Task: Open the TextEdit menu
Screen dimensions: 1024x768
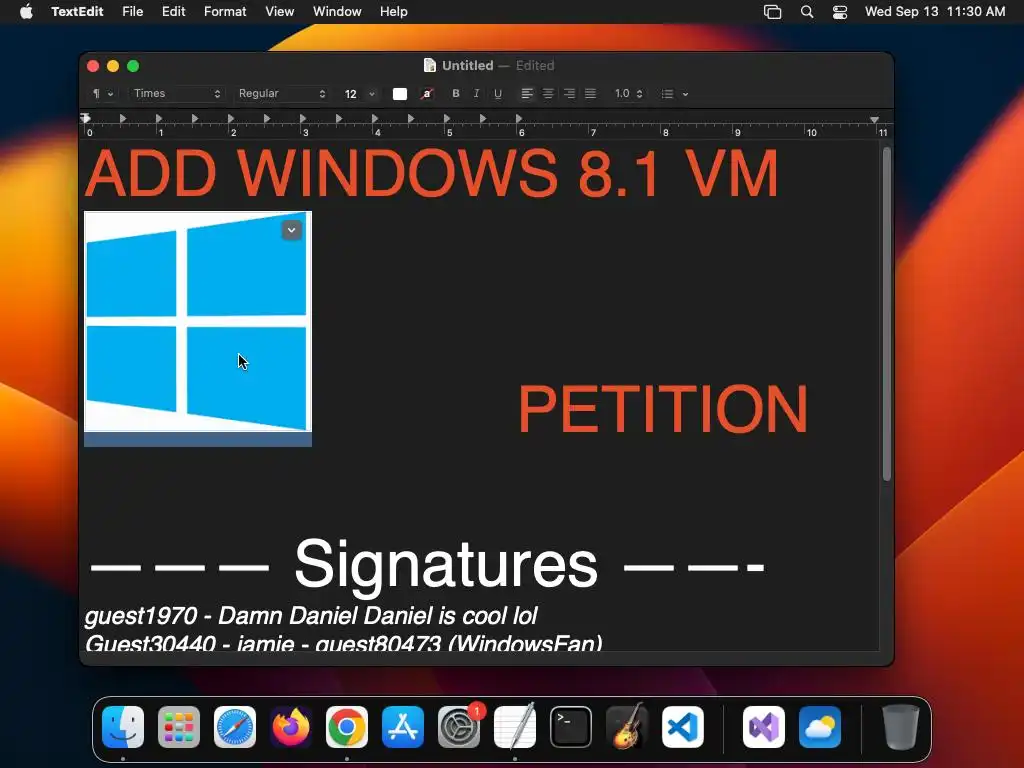Action: click(x=77, y=12)
